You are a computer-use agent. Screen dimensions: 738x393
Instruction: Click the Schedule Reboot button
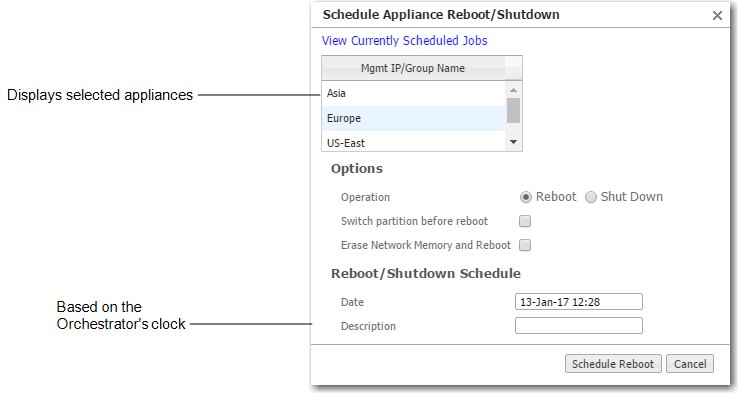(613, 364)
